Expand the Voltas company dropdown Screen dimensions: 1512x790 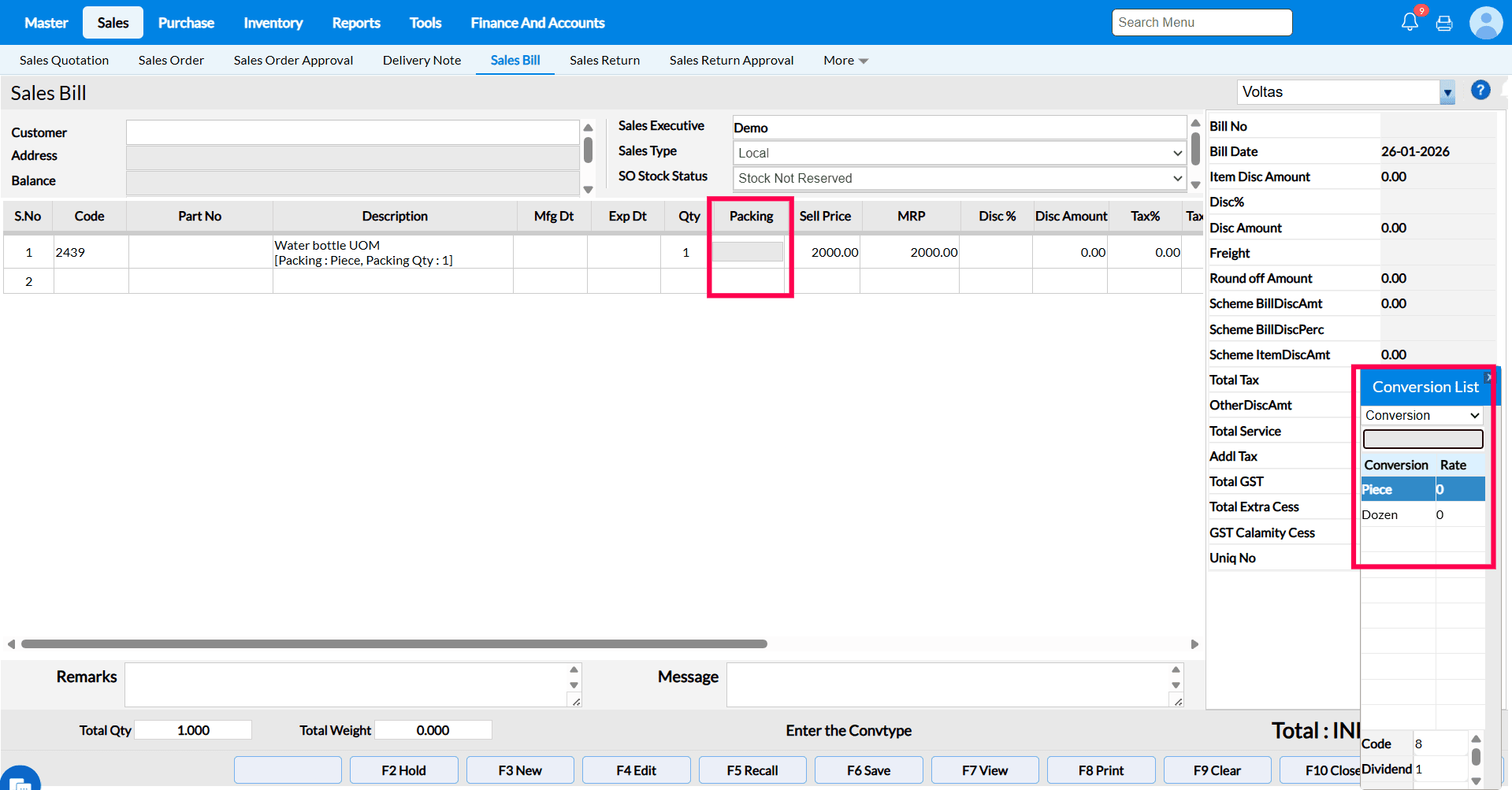[1447, 92]
